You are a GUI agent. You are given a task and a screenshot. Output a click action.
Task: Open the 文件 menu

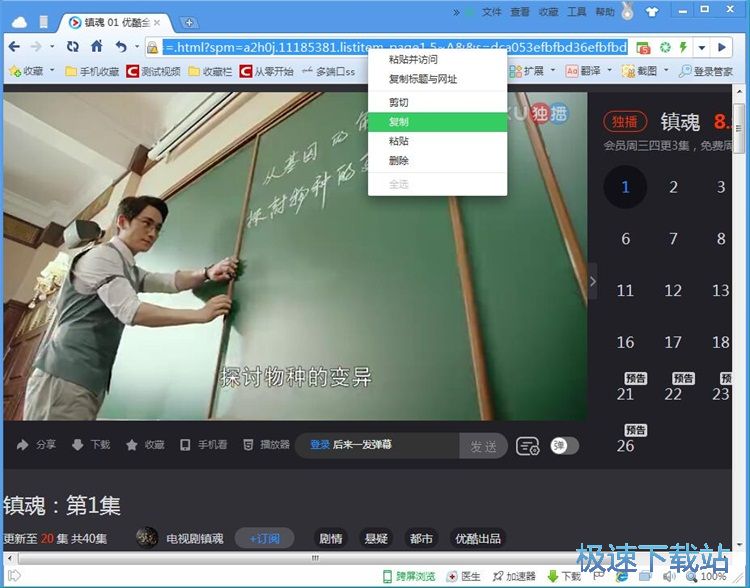click(491, 12)
